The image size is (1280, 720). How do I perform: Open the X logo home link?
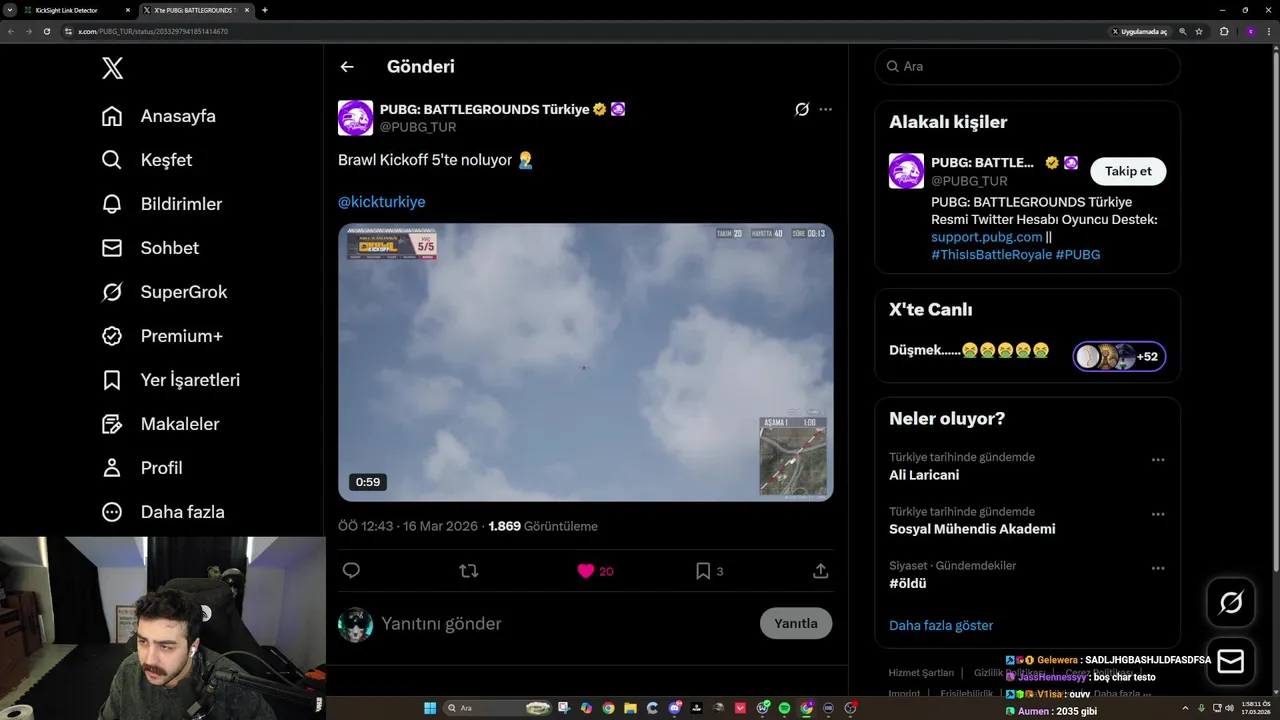point(113,68)
